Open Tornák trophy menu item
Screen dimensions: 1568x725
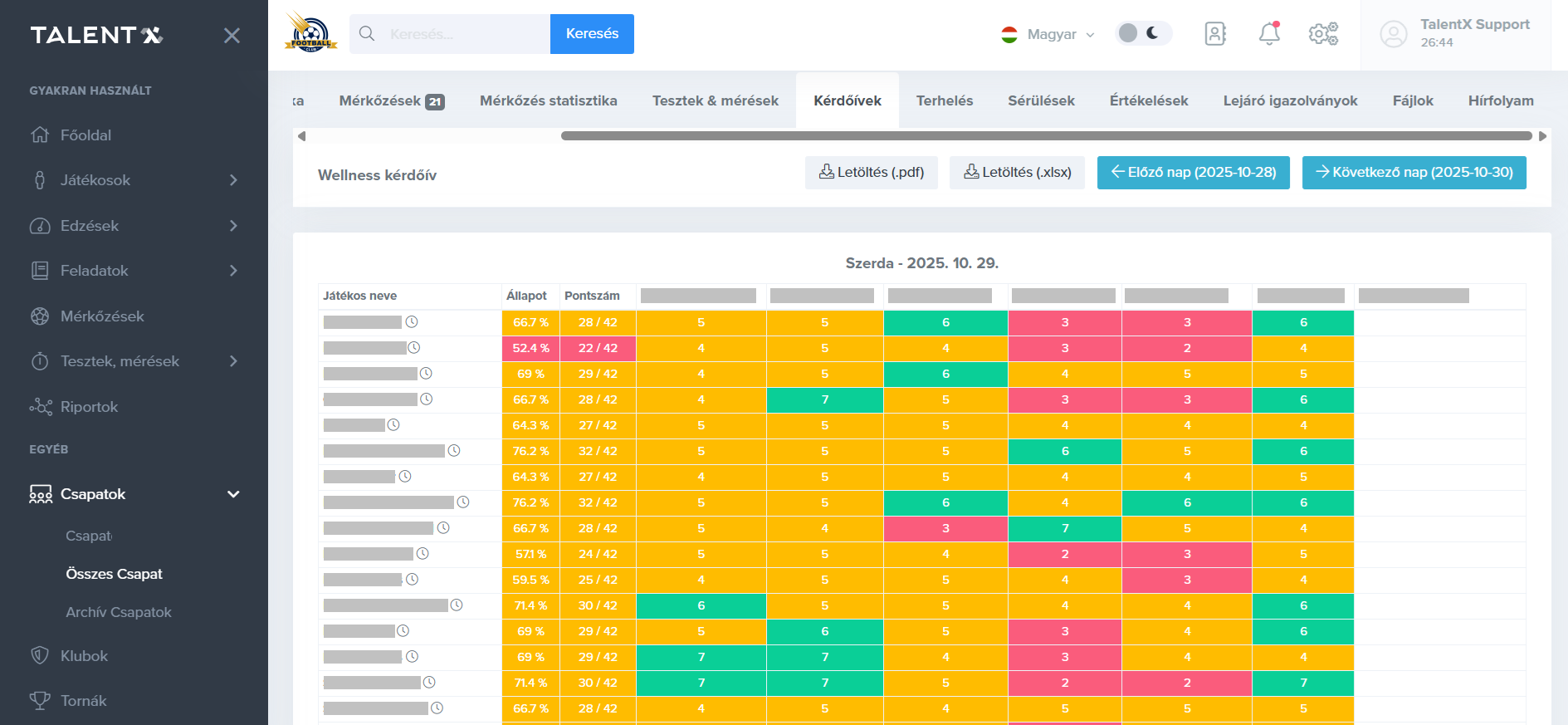83,701
